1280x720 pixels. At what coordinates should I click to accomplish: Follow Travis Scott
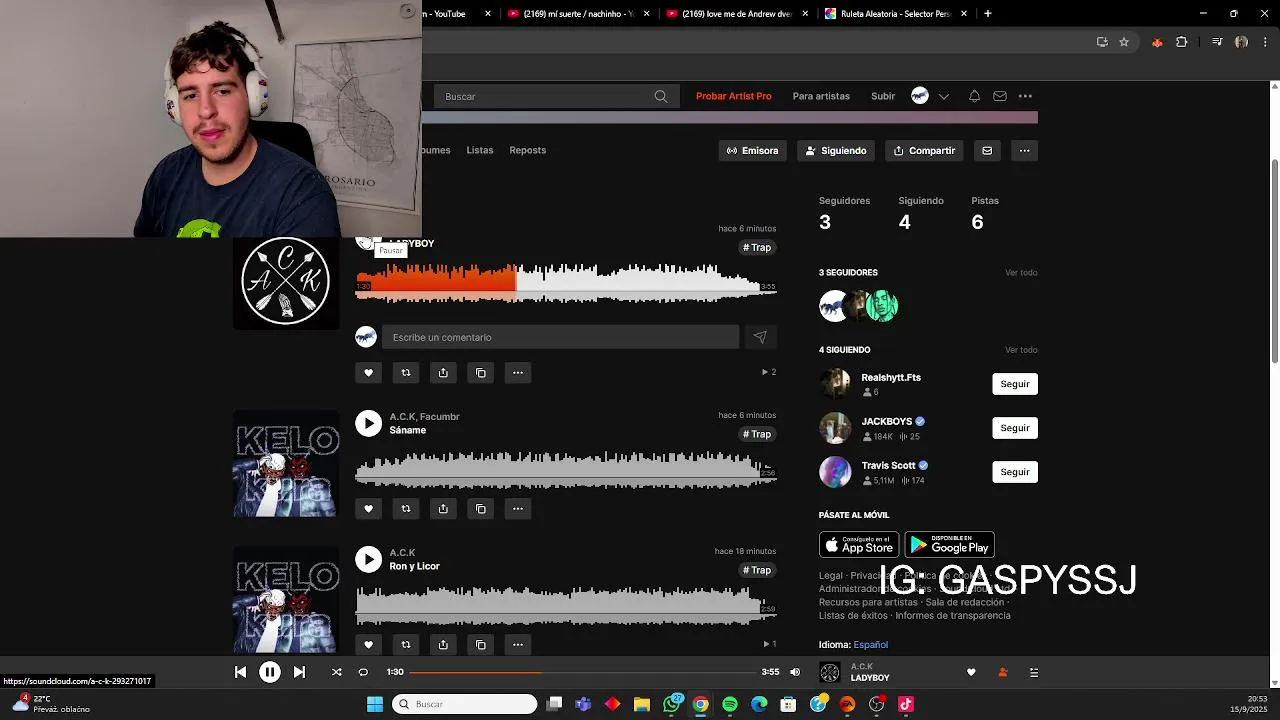(x=1015, y=472)
